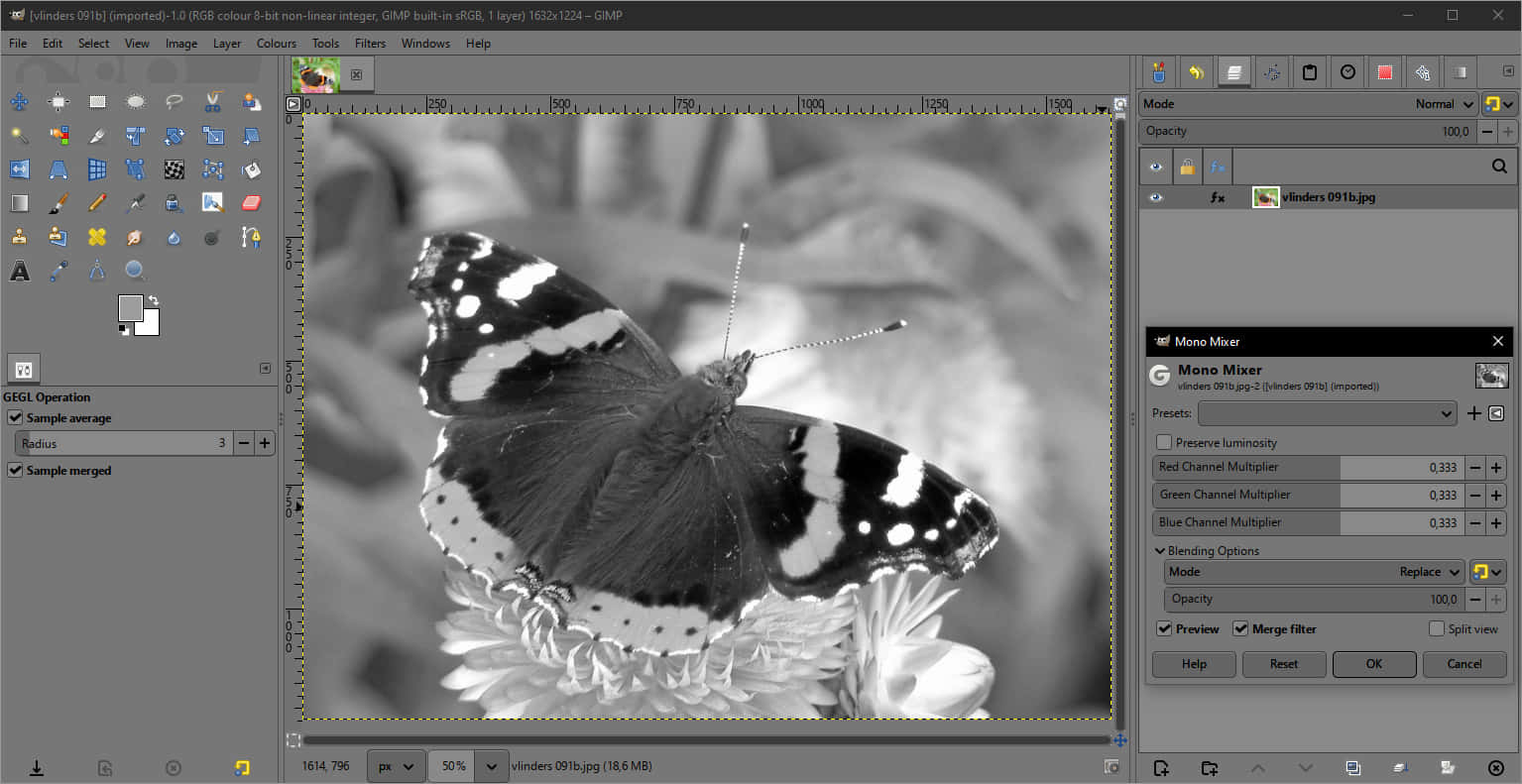Pick the Text tool
This screenshot has height=784, width=1522.
(19, 271)
